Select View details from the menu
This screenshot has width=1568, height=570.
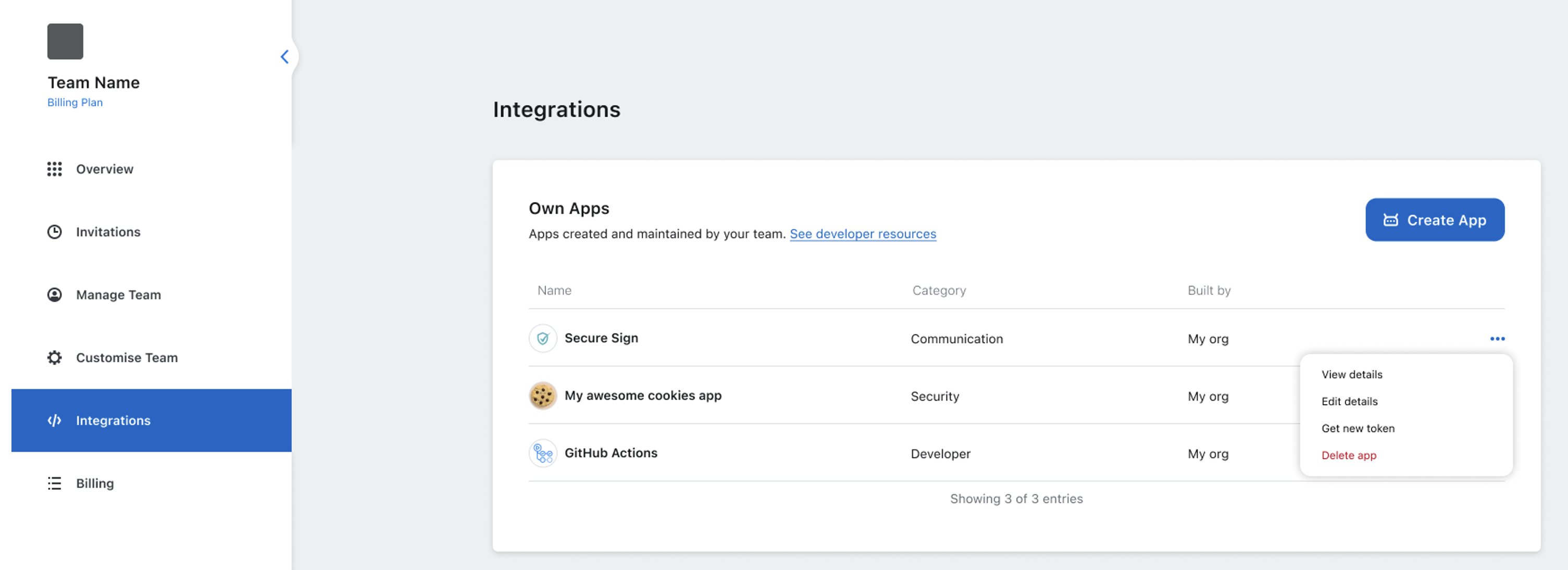coord(1352,374)
